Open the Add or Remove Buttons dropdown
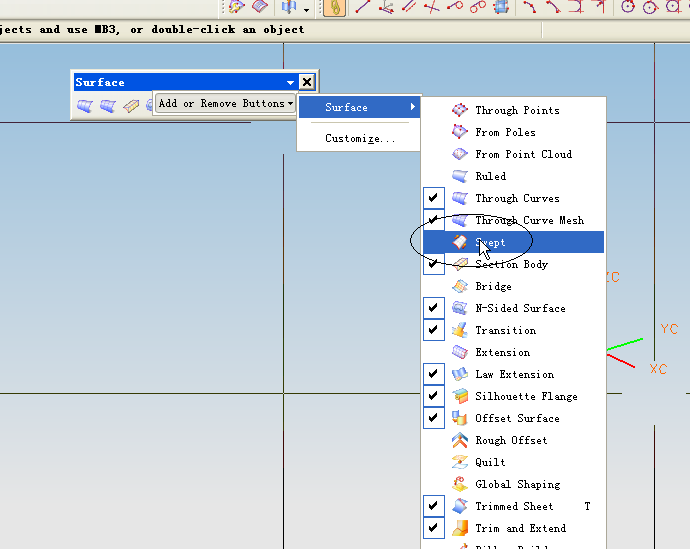The height and width of the screenshot is (549, 690). [225, 103]
